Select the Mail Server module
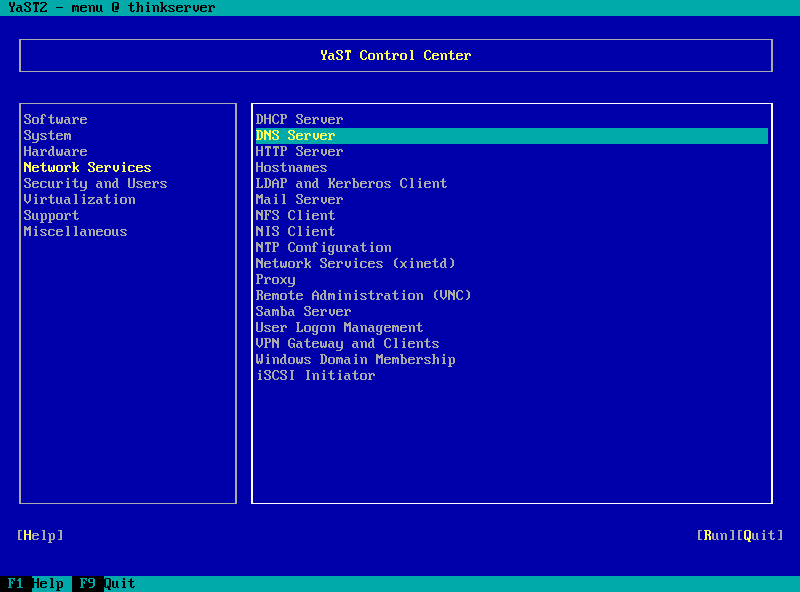Screen dimensions: 800x592 pos(299,200)
